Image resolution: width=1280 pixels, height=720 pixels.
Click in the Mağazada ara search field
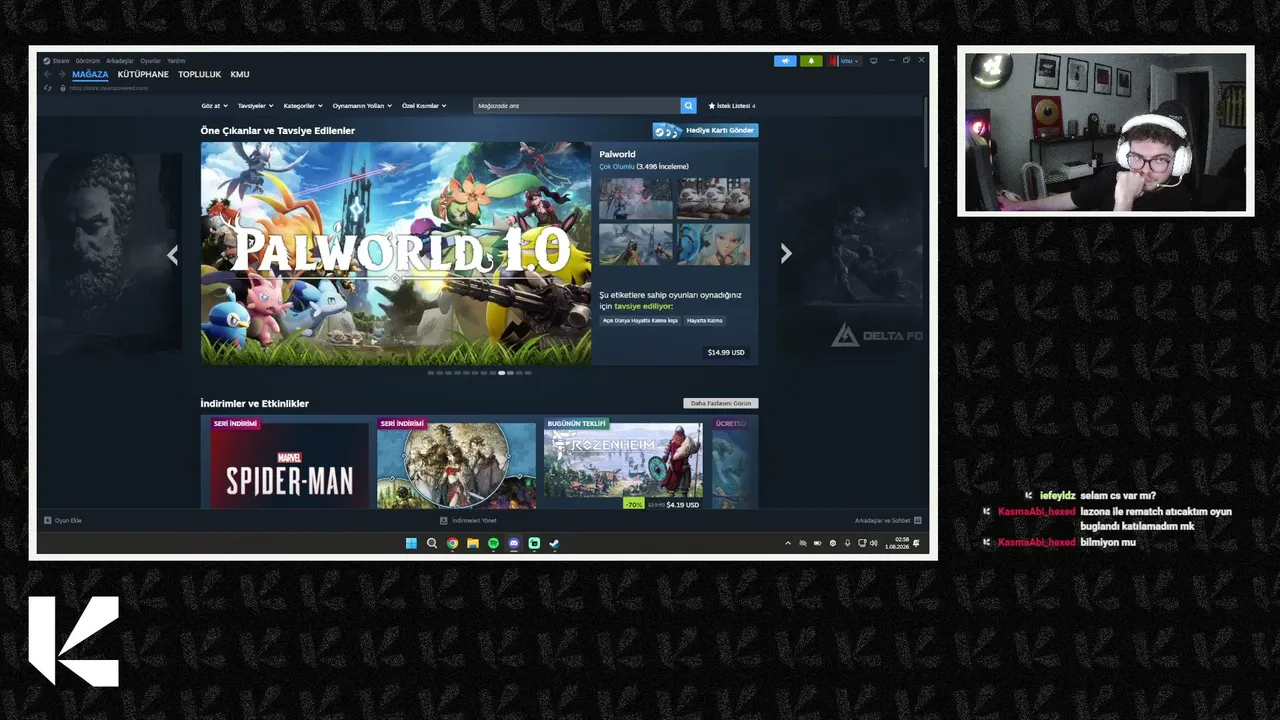tap(577, 105)
